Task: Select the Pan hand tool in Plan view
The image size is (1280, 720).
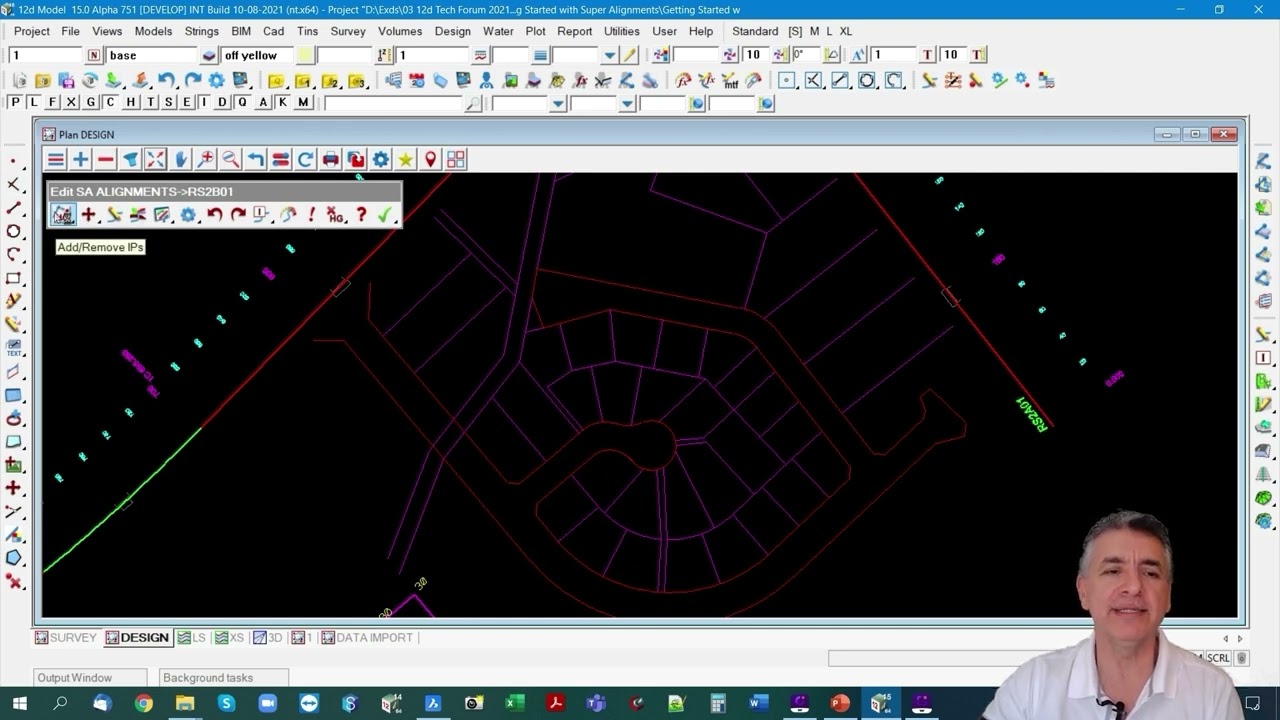Action: click(x=181, y=160)
